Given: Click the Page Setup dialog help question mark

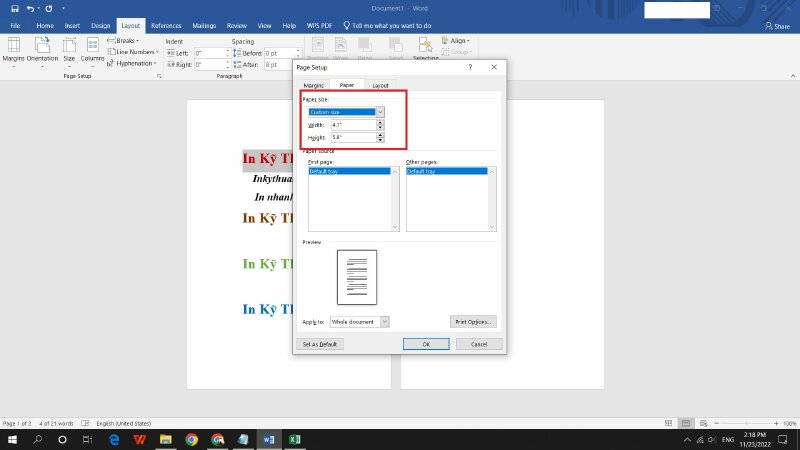Looking at the screenshot, I should click(x=470, y=67).
